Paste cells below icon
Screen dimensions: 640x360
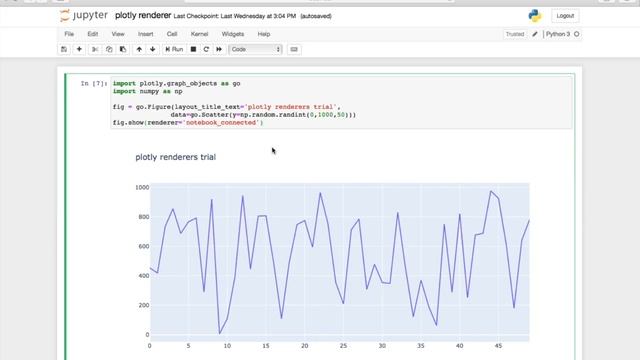[123, 49]
